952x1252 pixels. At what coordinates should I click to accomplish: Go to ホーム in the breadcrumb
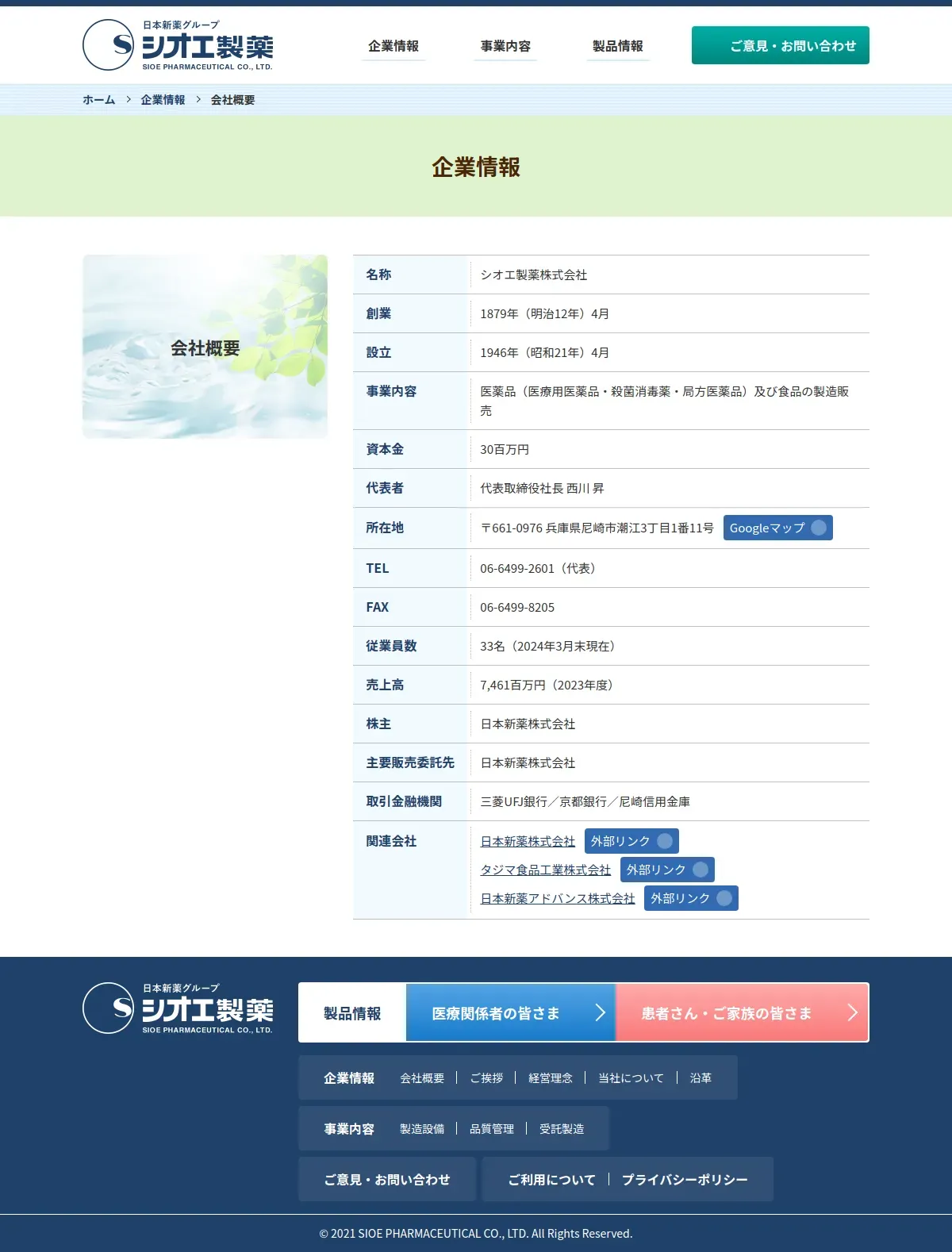(x=99, y=100)
